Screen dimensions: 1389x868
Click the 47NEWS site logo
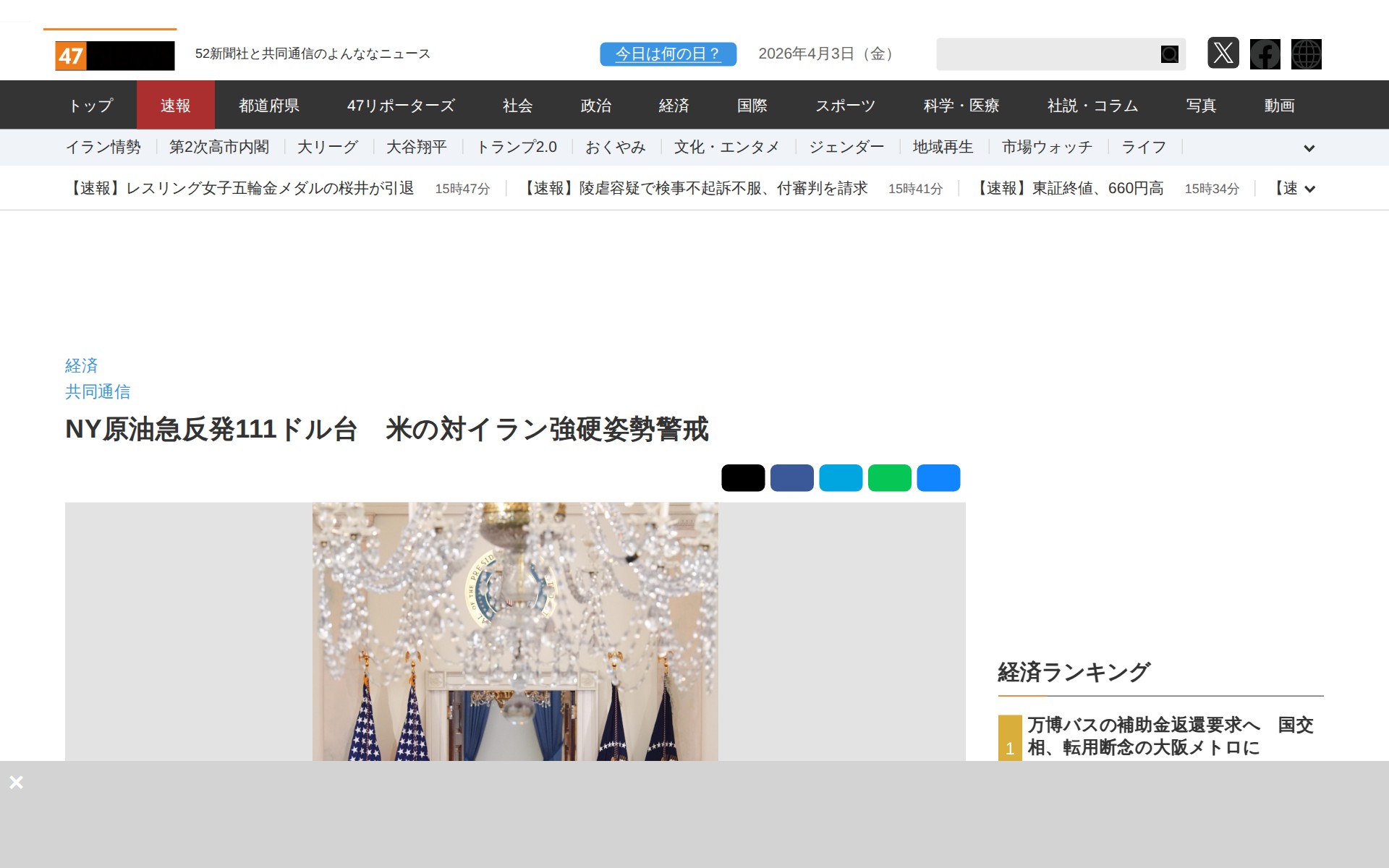point(114,55)
